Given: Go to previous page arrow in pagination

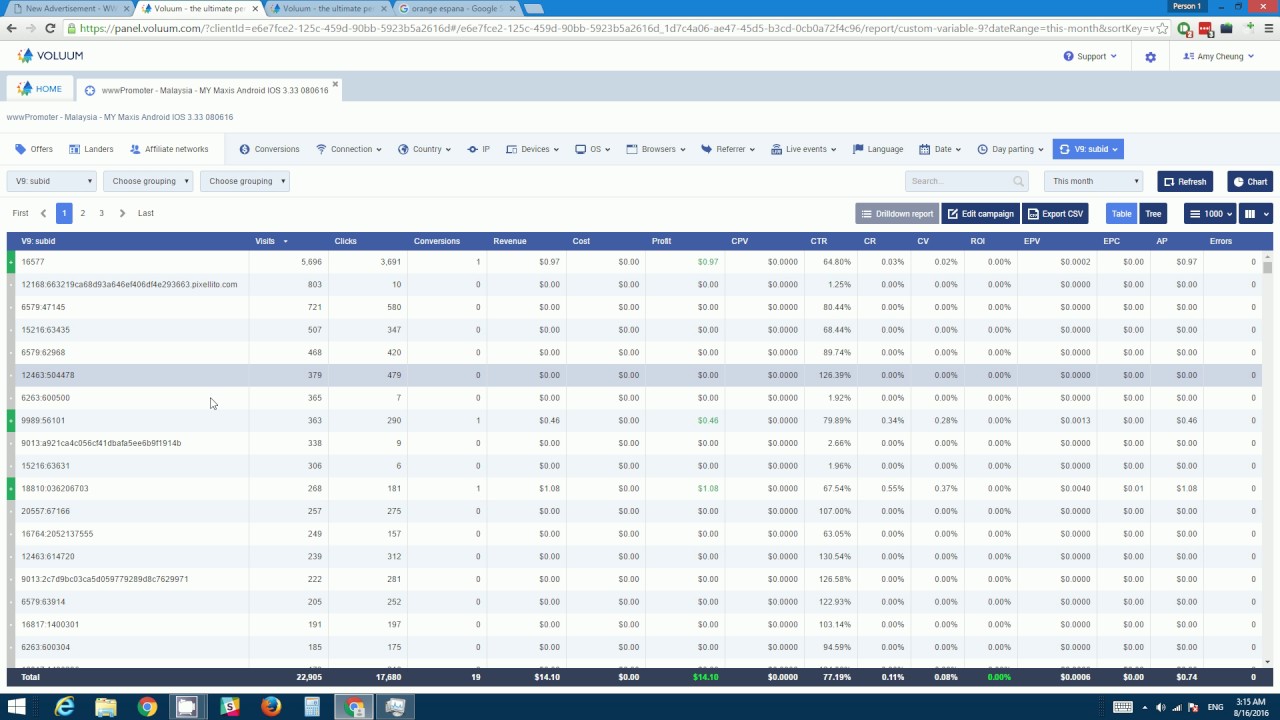Looking at the screenshot, I should [43, 213].
